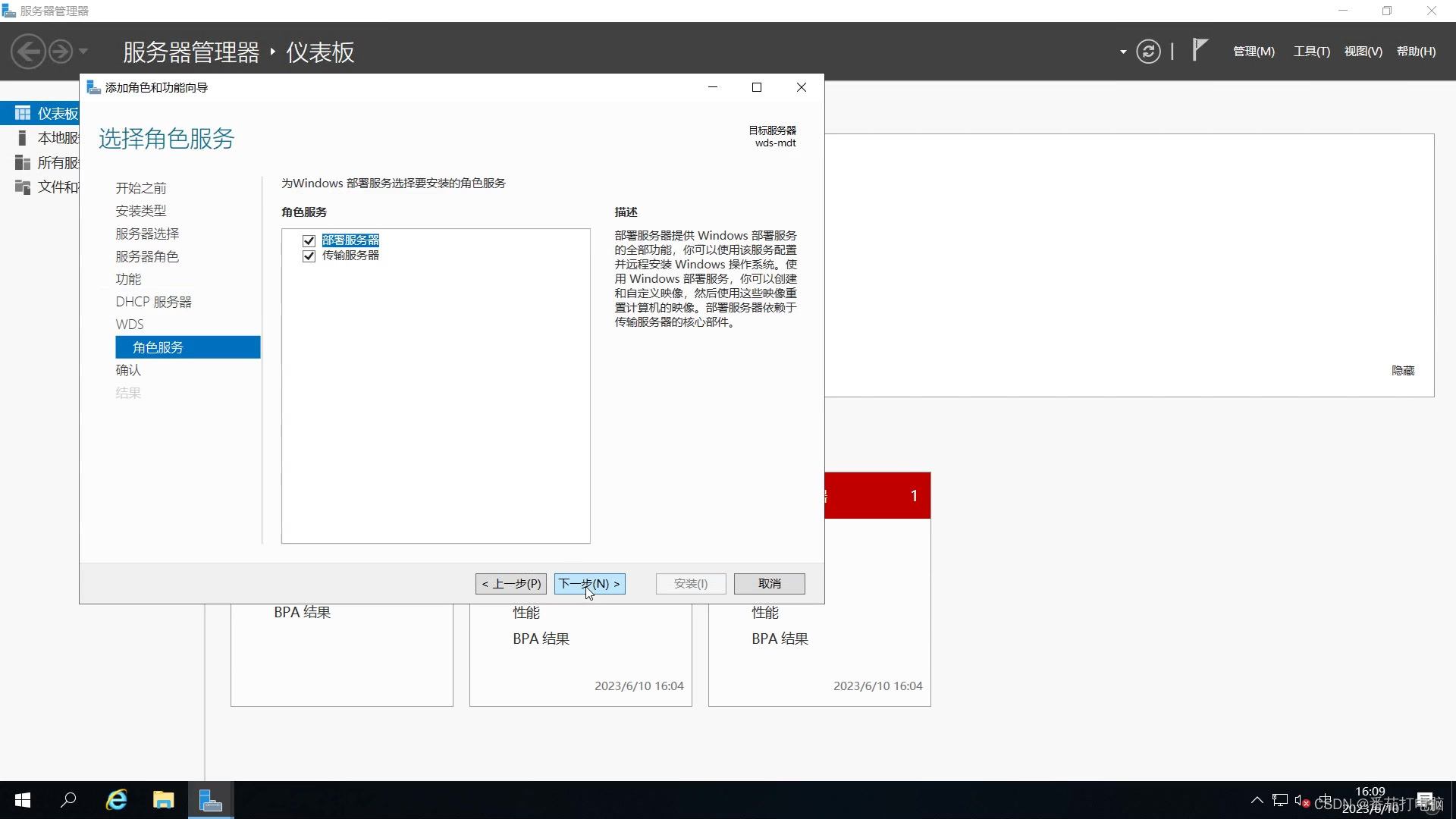Click the file and storage icon in sidebar
The width and height of the screenshot is (1456, 819).
point(23,187)
